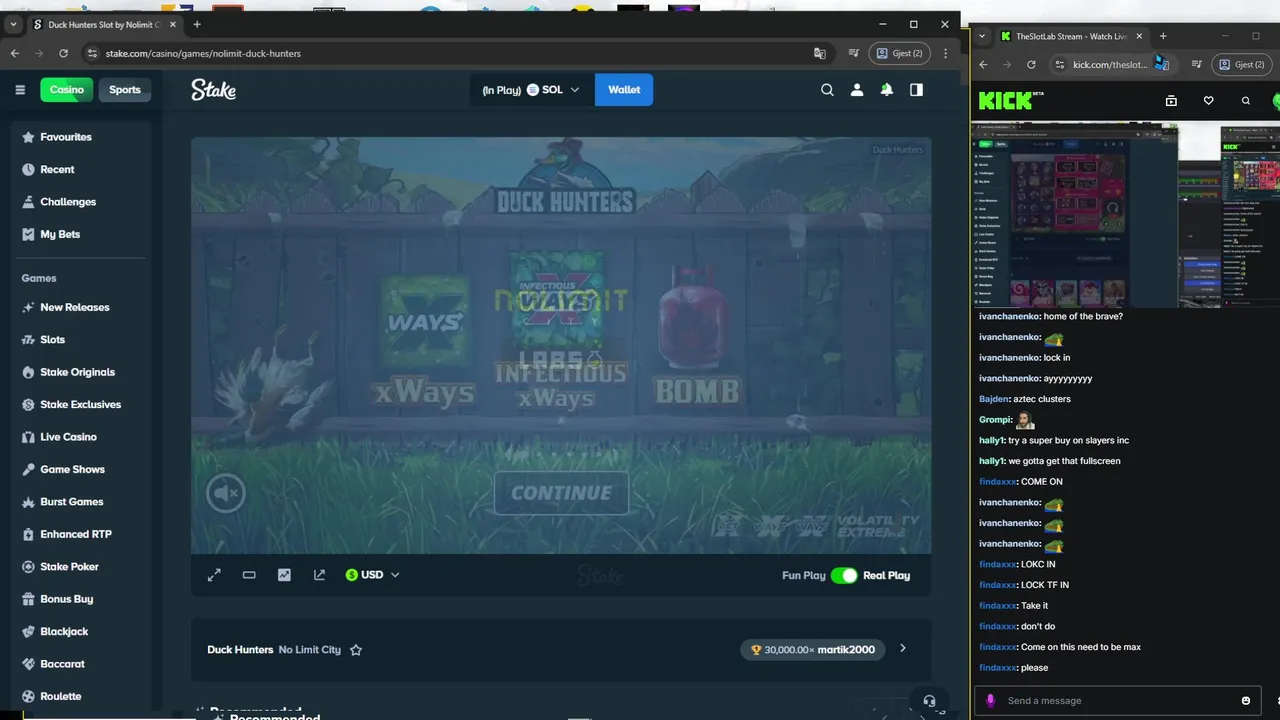Screen dimensions: 1280x720
Task: Open the Stake hamburger menu
Action: point(20,90)
